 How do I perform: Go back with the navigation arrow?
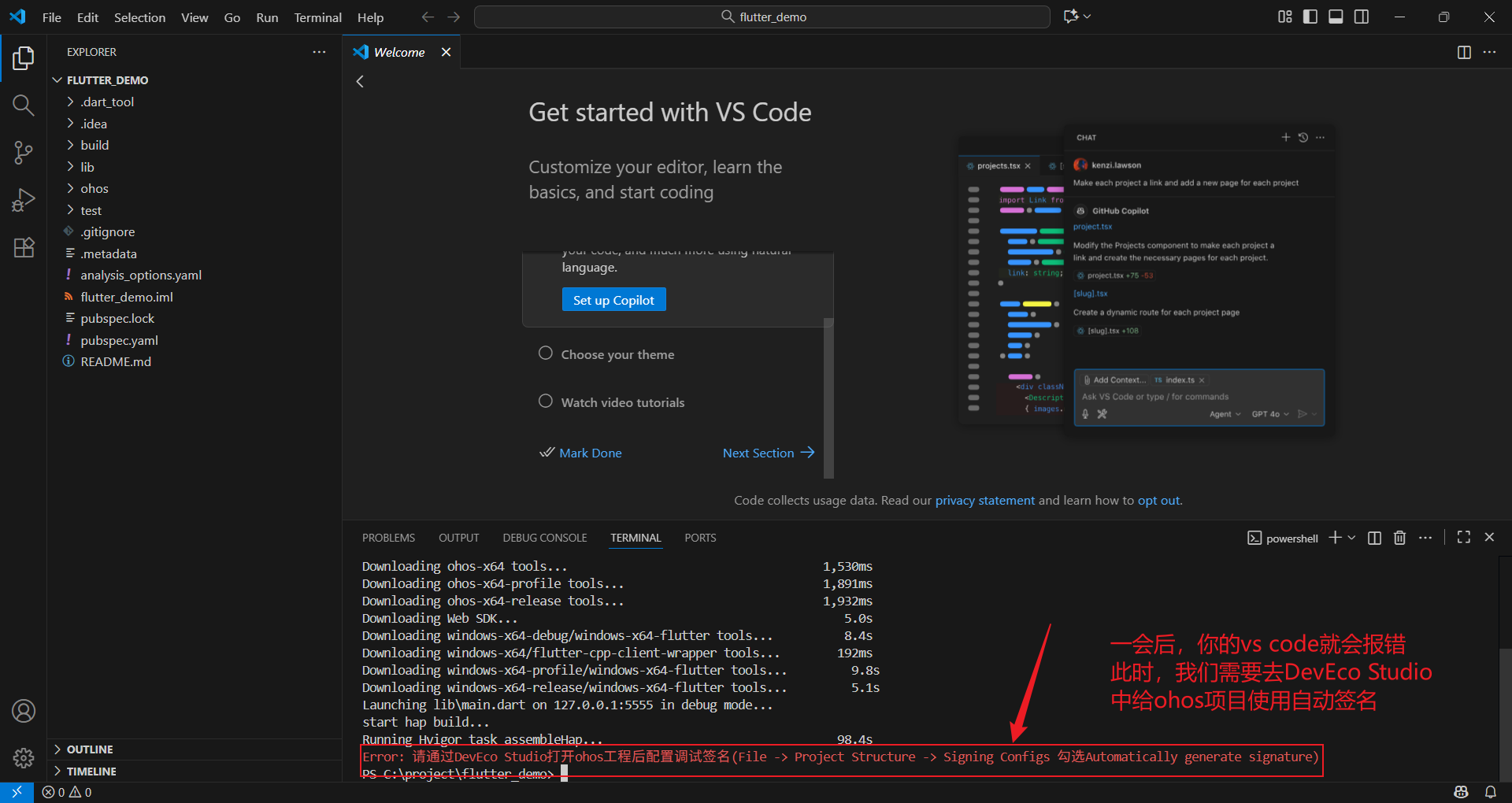tap(428, 17)
